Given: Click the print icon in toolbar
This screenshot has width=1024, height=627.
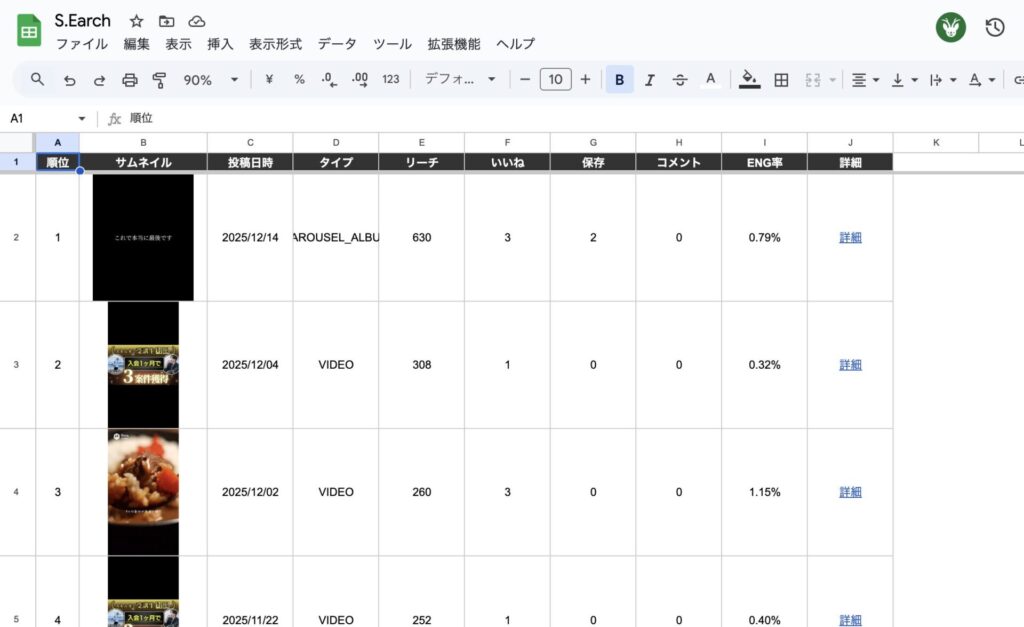Looking at the screenshot, I should [x=129, y=80].
